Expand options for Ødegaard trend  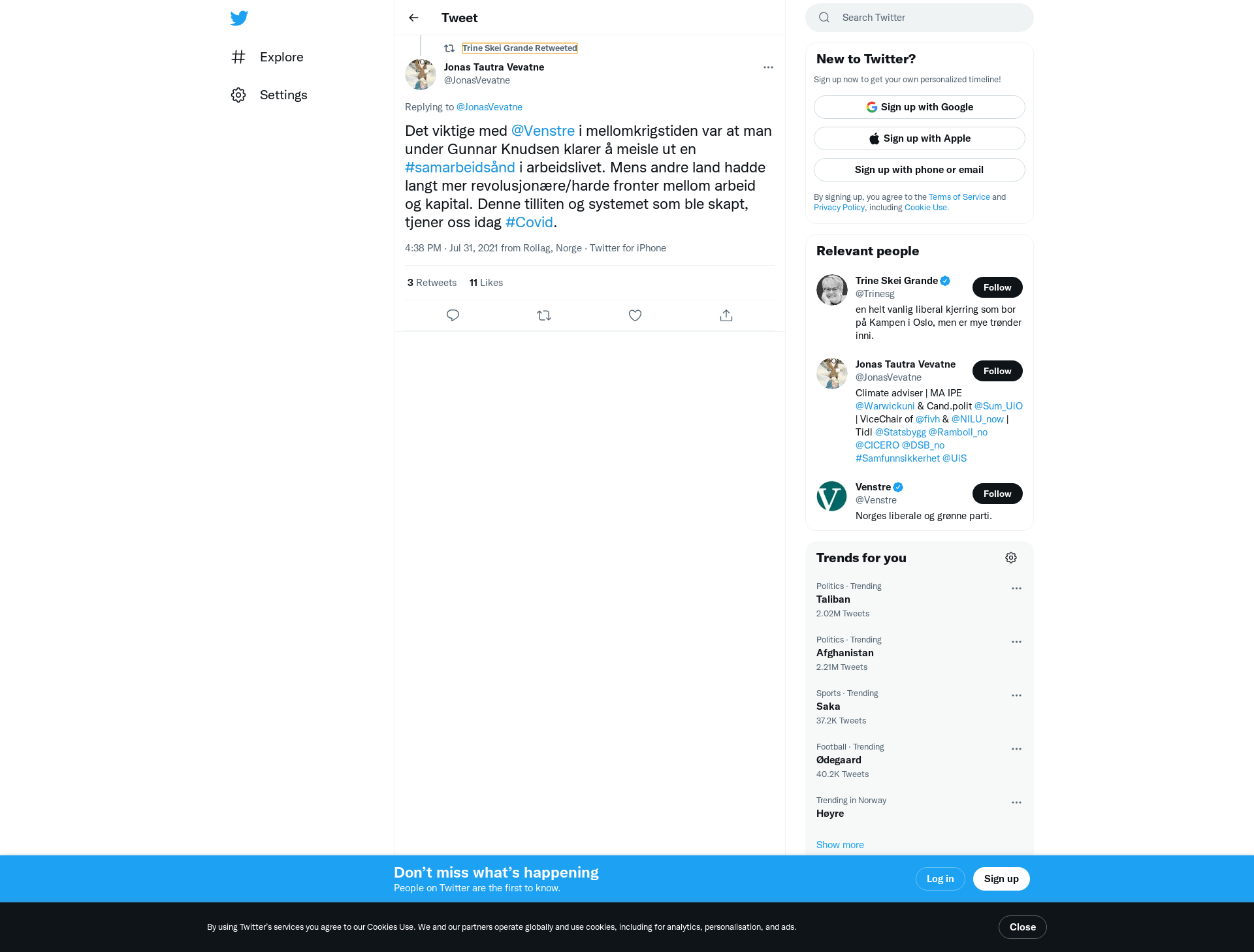tap(1016, 749)
